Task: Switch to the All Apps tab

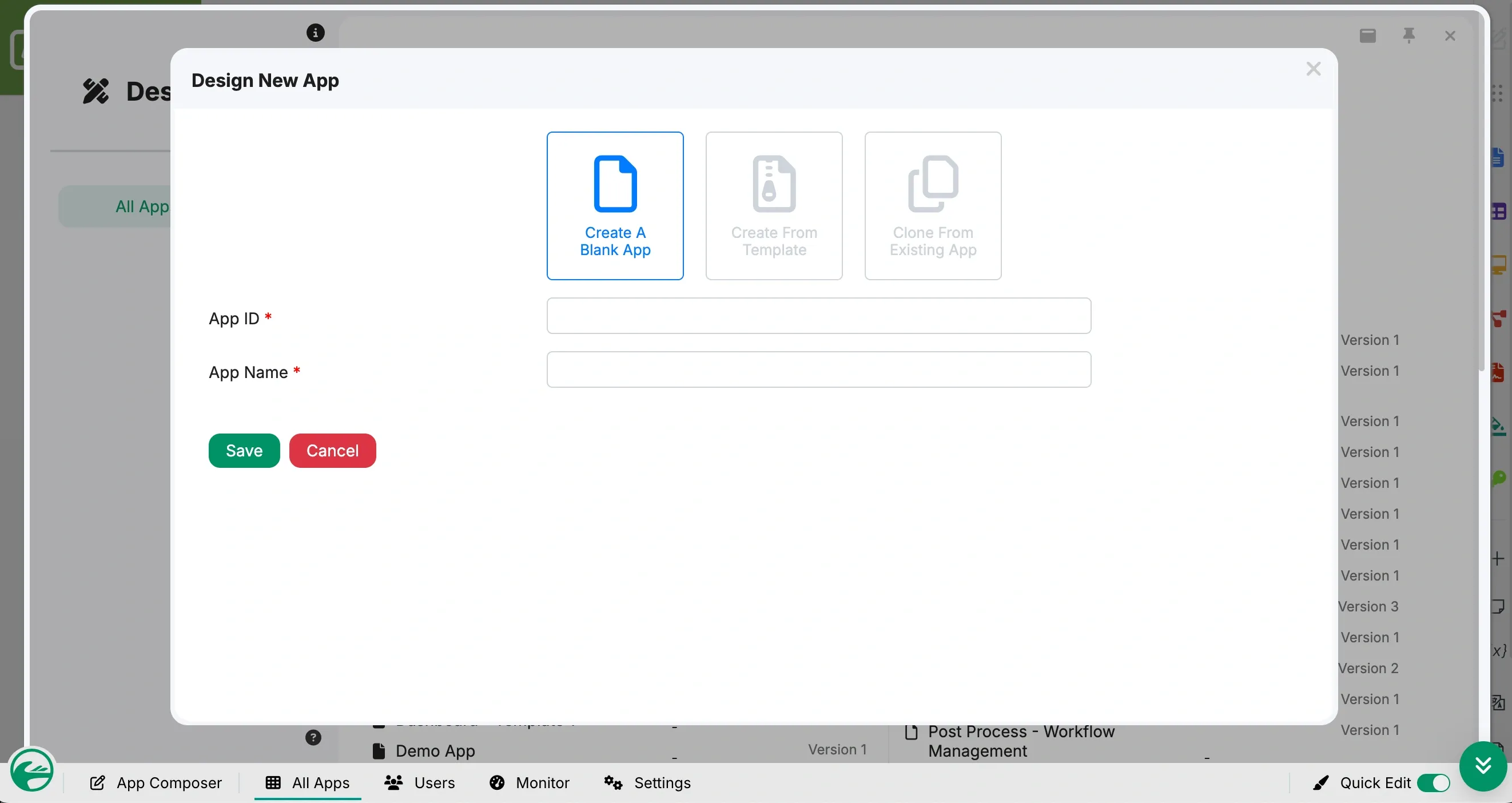Action: 308,782
